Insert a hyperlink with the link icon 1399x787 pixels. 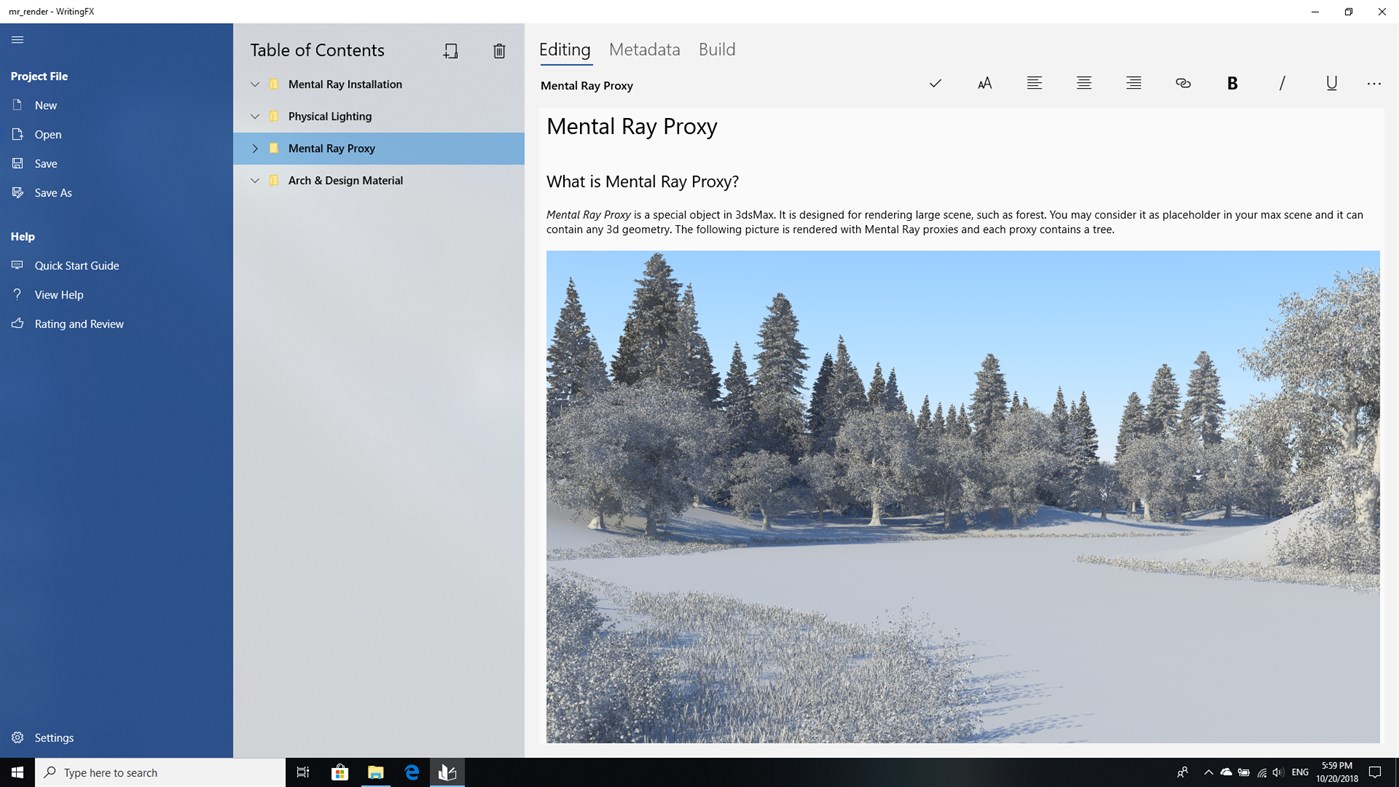coord(1182,84)
